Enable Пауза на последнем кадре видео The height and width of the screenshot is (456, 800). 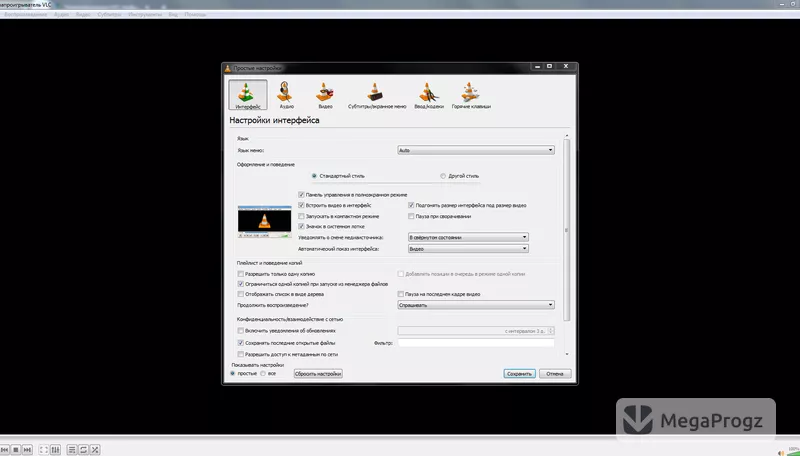point(401,294)
